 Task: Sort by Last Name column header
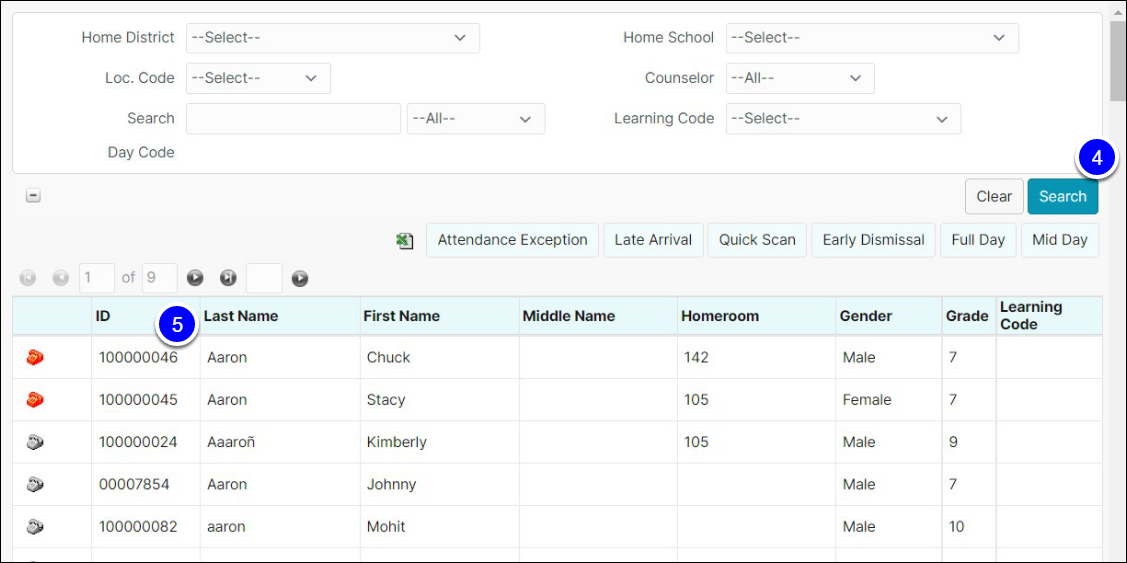click(241, 316)
